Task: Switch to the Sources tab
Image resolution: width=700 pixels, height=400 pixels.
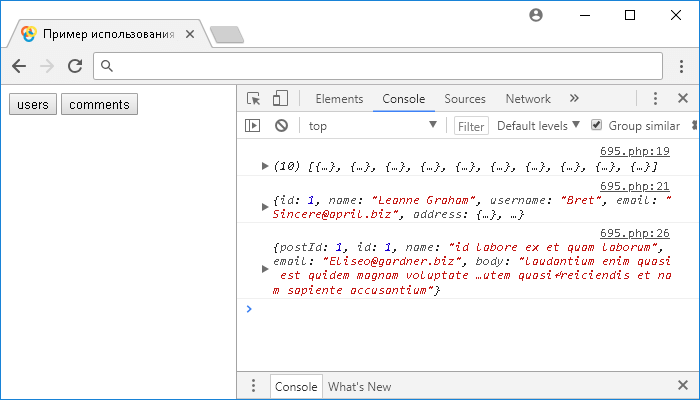Action: coord(465,99)
